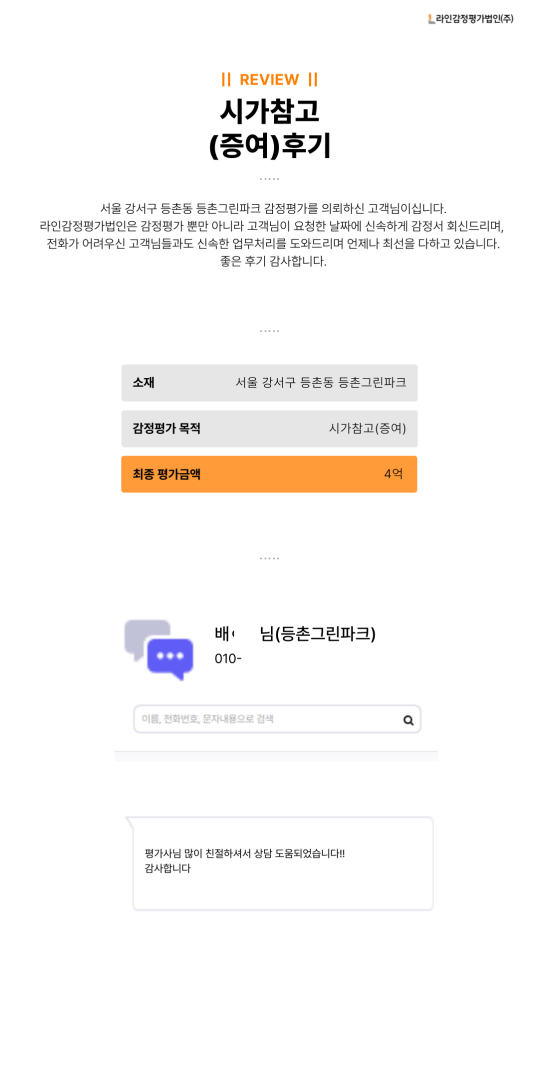The height and width of the screenshot is (1077, 539).
Task: Select the 소재 address row
Action: pos(269,383)
